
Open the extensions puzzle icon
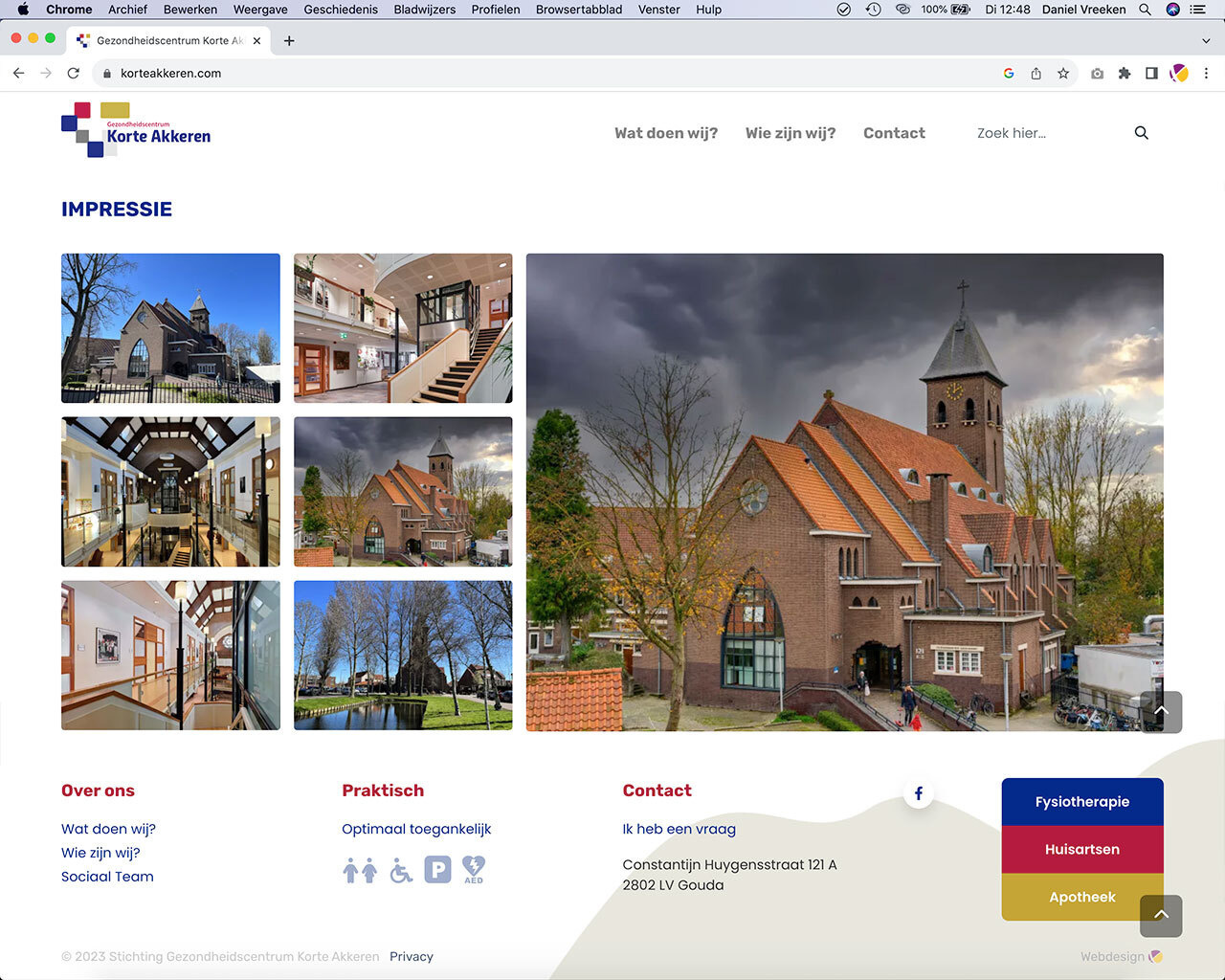[1125, 73]
